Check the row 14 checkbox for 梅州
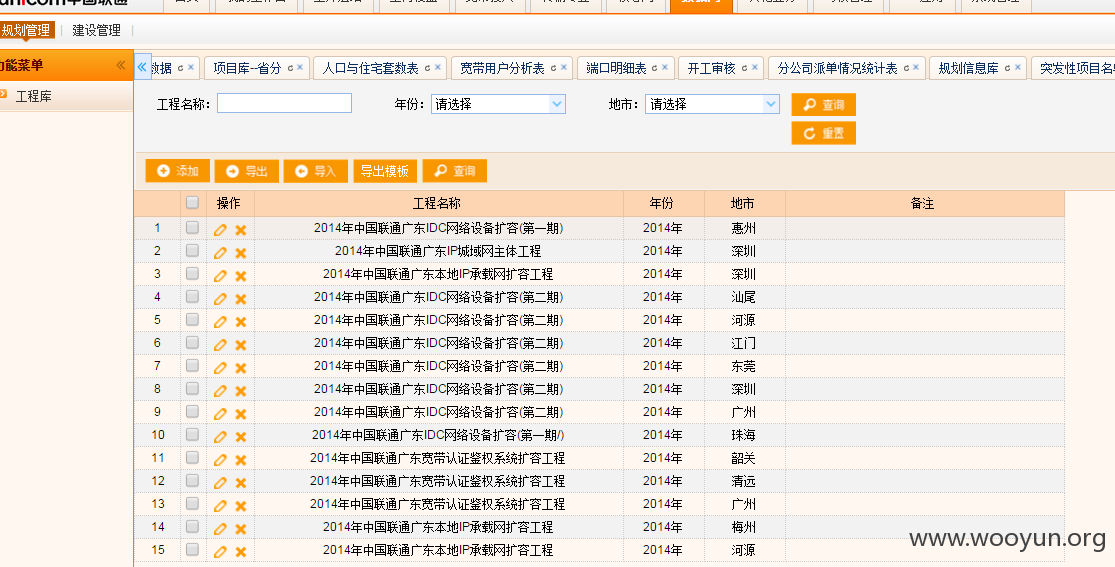This screenshot has height=567, width=1115. tap(192, 526)
